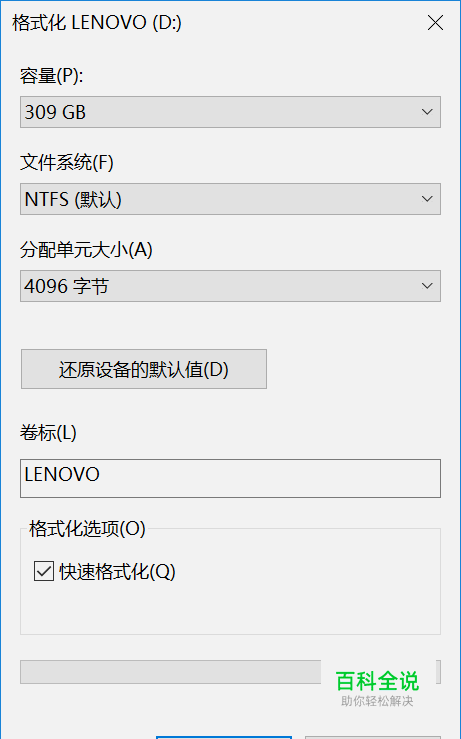Toggle quick format via the 快速格式化(Q) text

pos(117,572)
